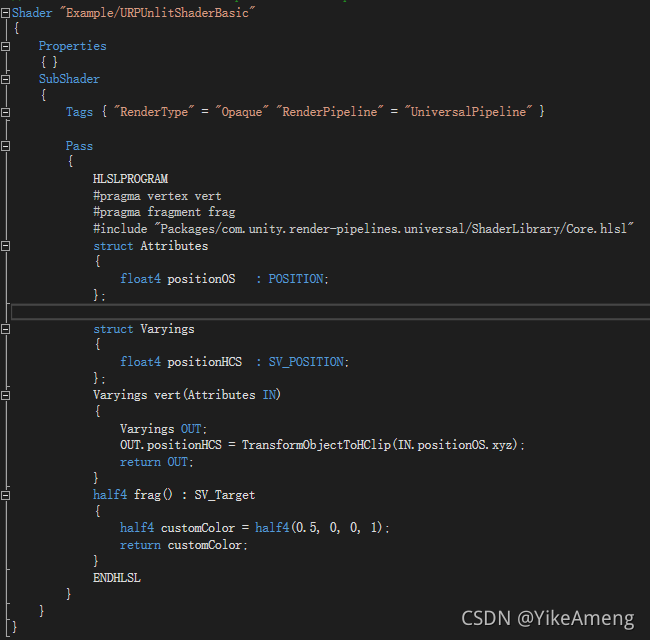Click IN.positionOS.xyz argument
This screenshot has height=640, width=650.
click(455, 445)
